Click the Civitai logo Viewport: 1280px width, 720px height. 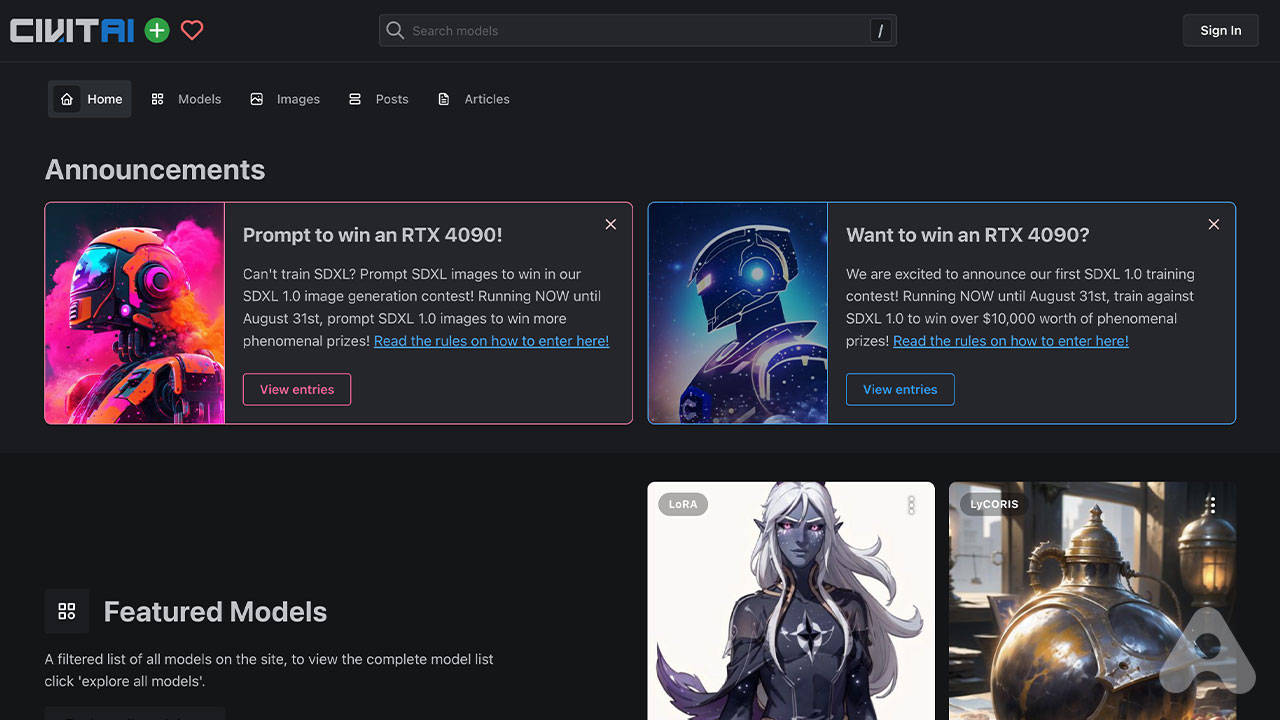pos(72,31)
